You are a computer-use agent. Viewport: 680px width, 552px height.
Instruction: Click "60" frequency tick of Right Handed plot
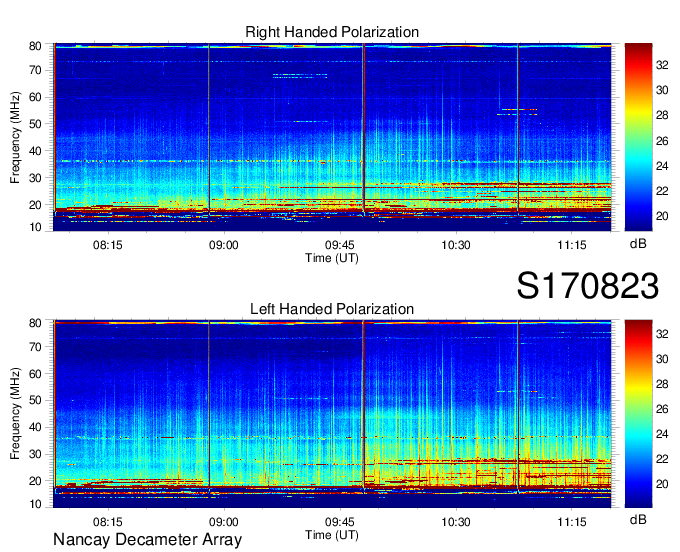(x=35, y=97)
